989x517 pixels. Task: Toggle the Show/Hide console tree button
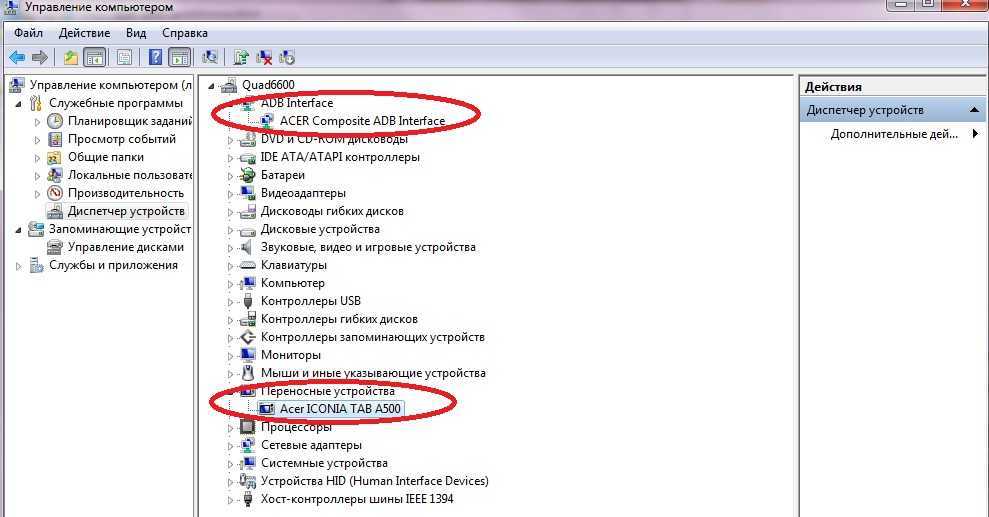(95, 58)
